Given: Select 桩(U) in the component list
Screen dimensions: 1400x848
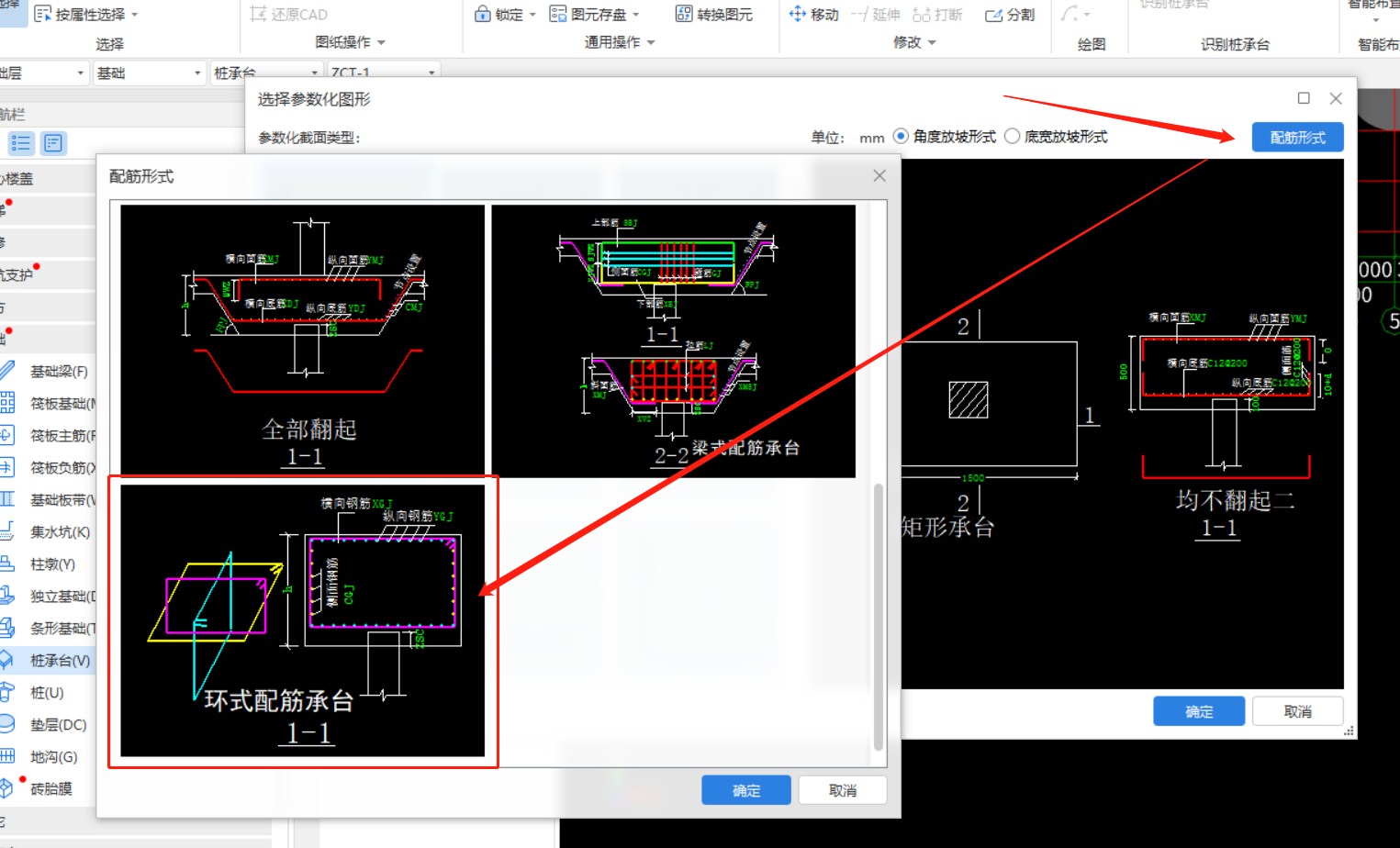Looking at the screenshot, I should click(48, 693).
